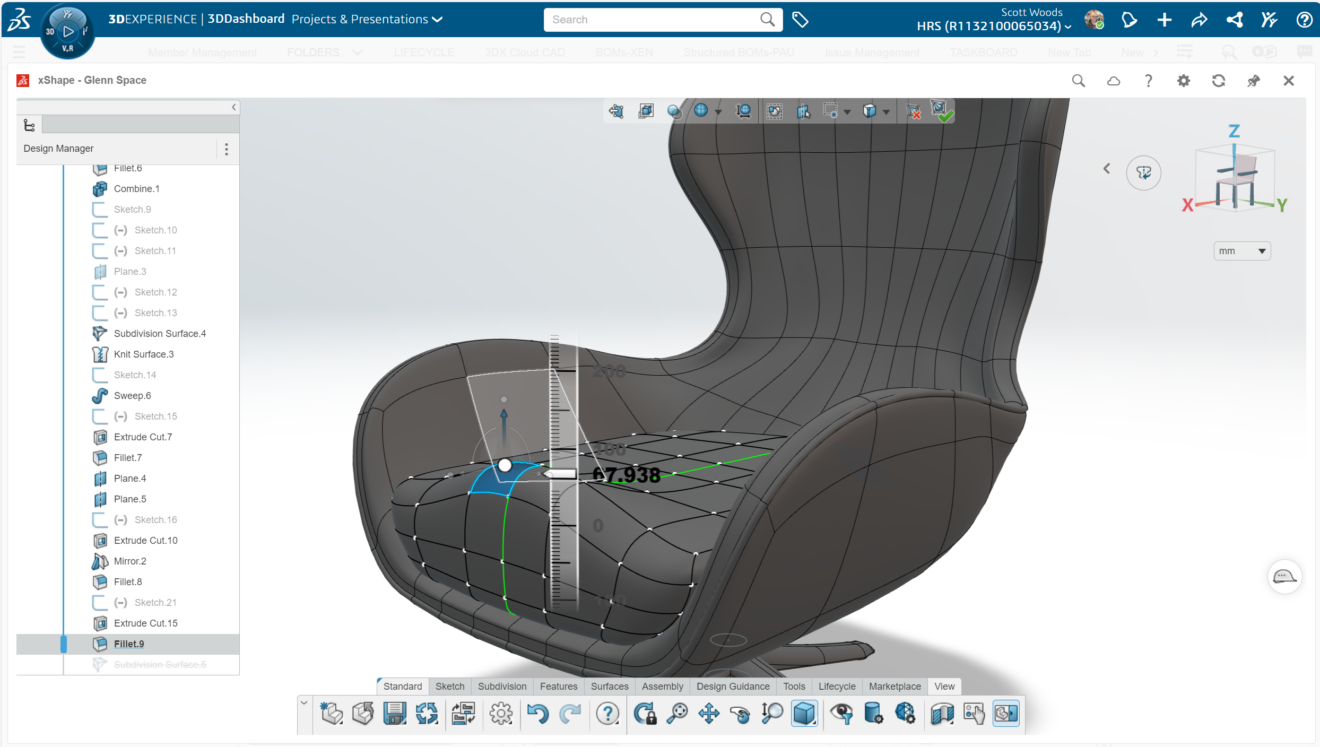Click the Undo icon in the Standard toolbar
The image size is (1320, 747).
tap(539, 713)
